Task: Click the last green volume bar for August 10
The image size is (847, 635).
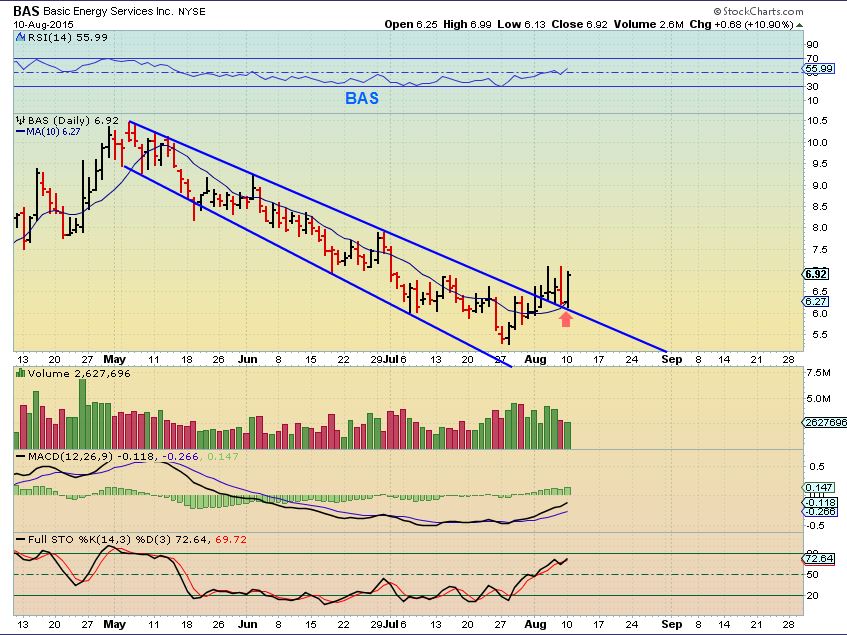Action: [x=568, y=436]
